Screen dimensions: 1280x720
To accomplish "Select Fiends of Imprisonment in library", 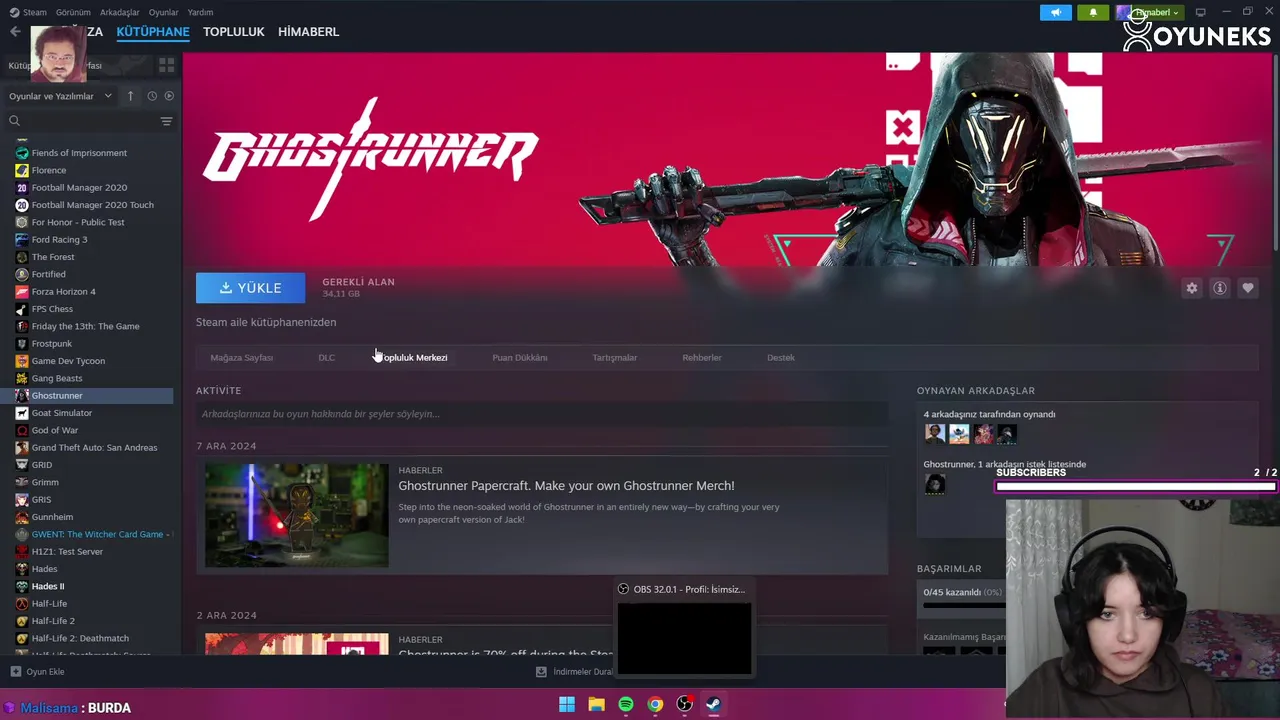I will (x=79, y=153).
